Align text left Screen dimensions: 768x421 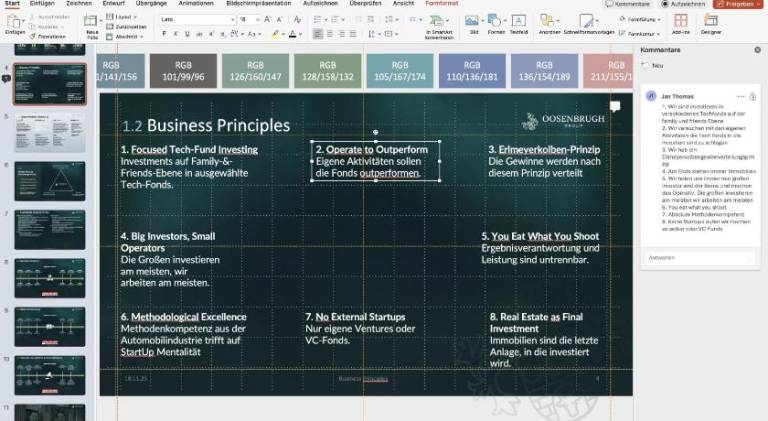(318, 34)
